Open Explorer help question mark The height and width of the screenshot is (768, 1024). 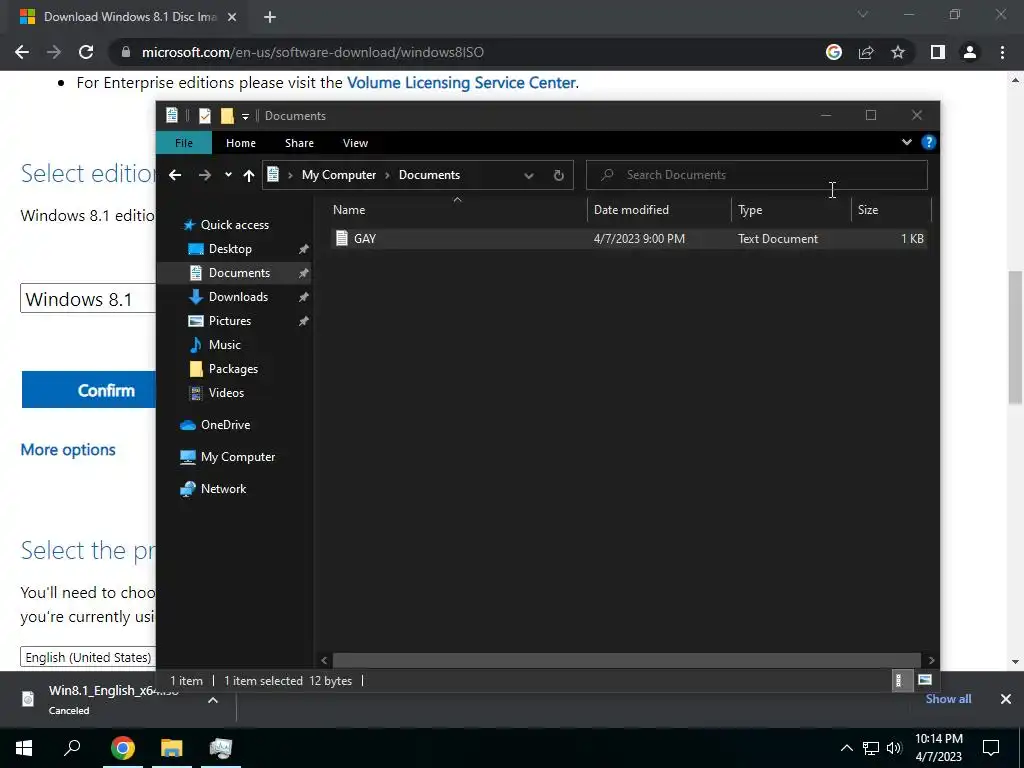pos(928,142)
